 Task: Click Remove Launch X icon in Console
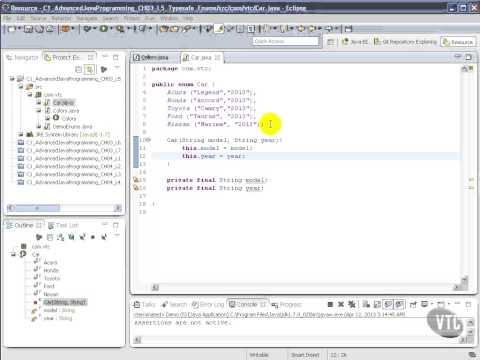[x=341, y=304]
